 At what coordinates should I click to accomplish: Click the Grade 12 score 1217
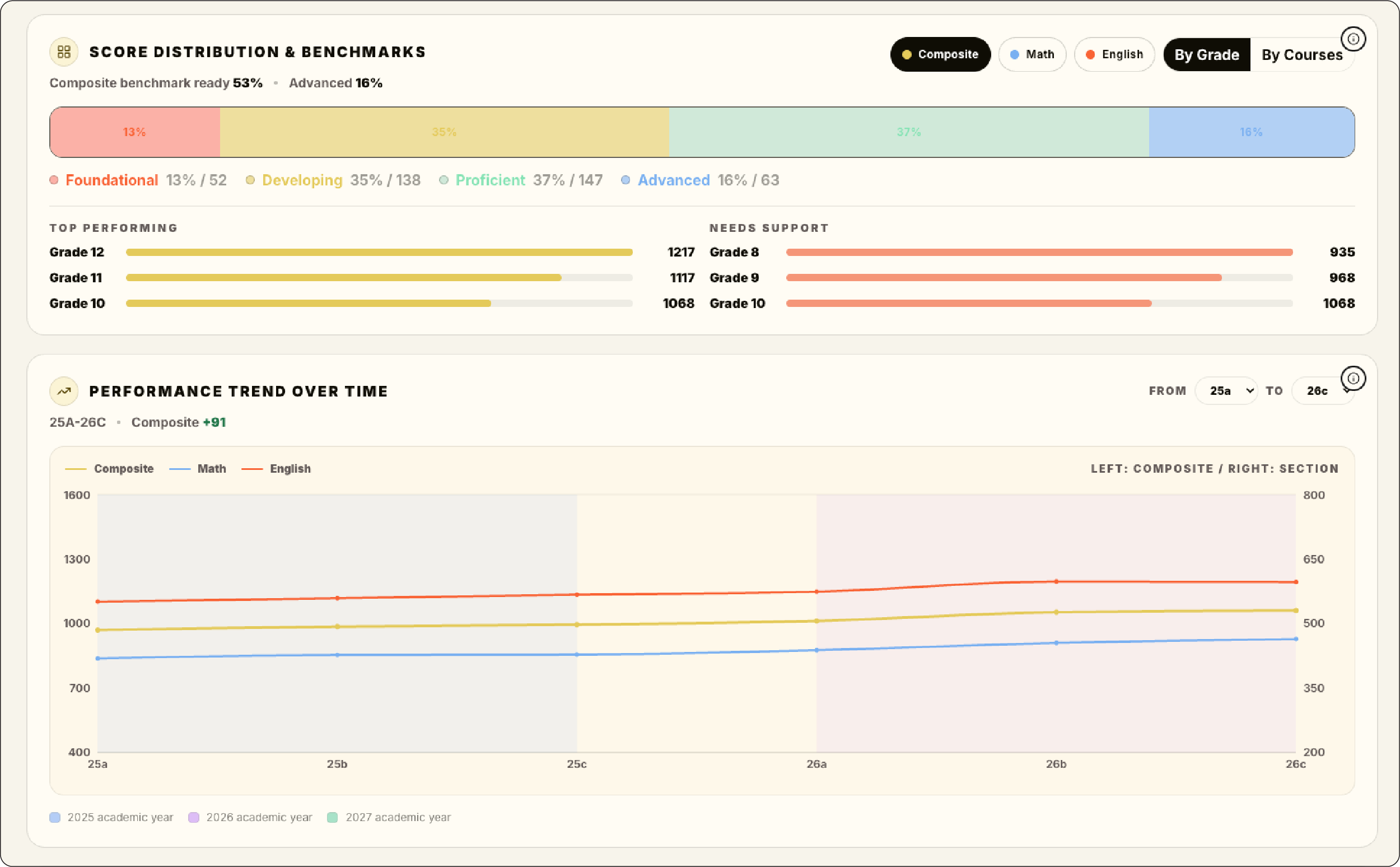(681, 252)
